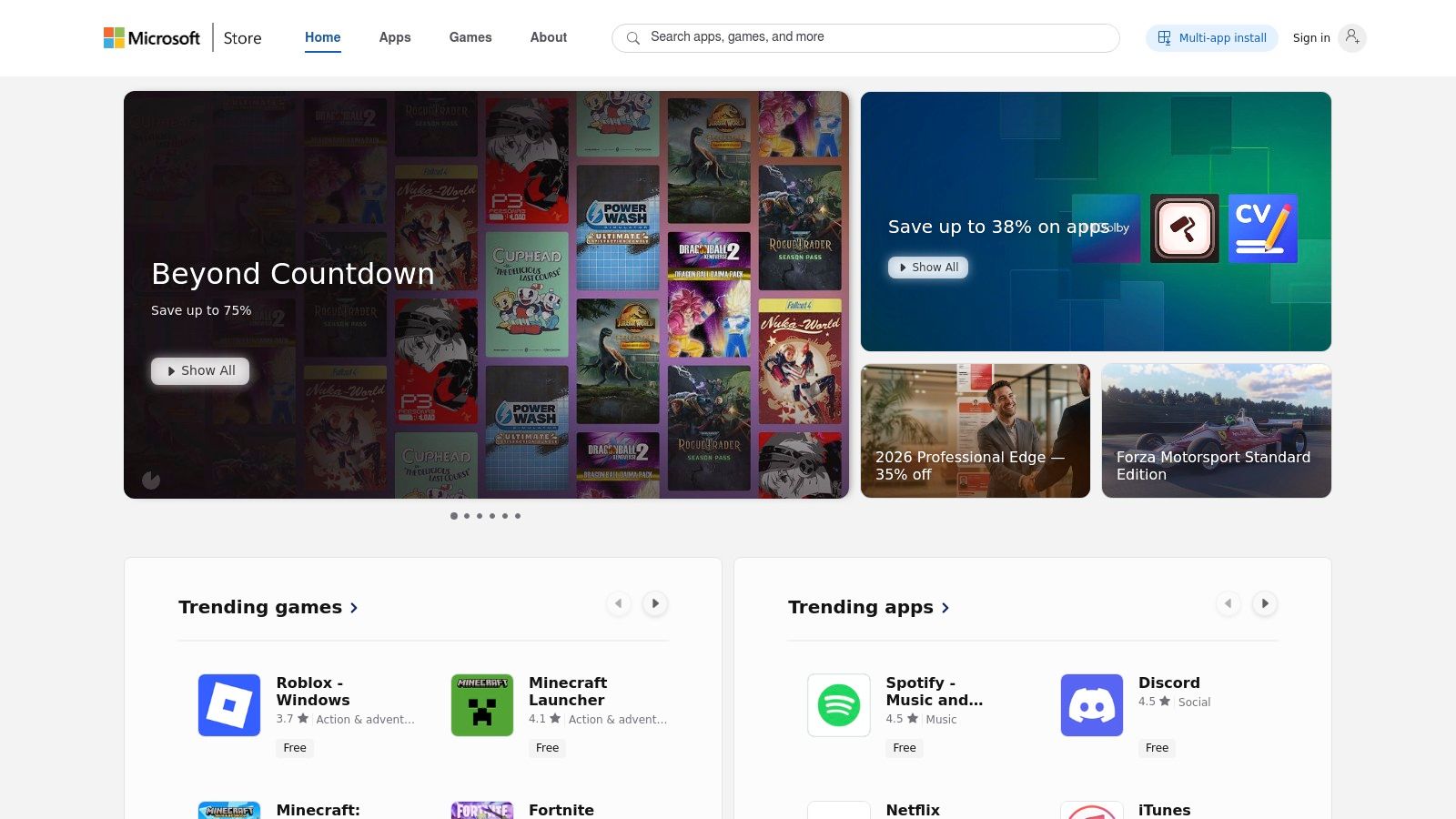Click the hammer app icon in the banner
The image size is (1456, 819).
coord(1184,228)
